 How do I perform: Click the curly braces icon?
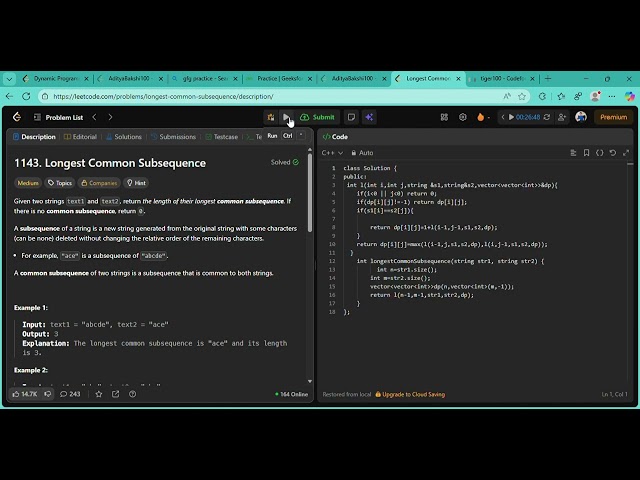tap(600, 153)
